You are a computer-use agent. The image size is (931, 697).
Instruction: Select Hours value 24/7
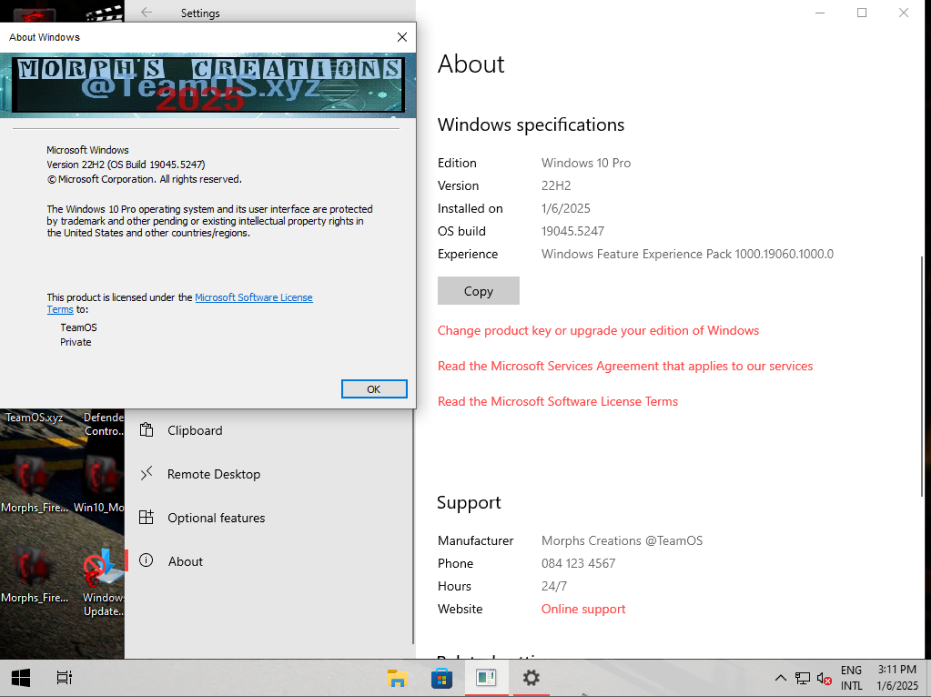(x=553, y=586)
